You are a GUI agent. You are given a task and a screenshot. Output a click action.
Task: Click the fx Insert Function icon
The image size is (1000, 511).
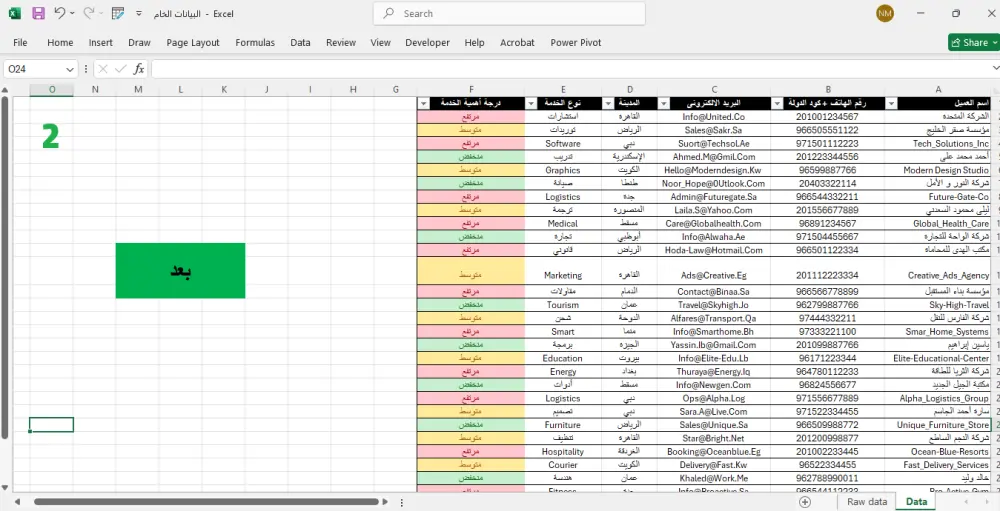[x=138, y=69]
